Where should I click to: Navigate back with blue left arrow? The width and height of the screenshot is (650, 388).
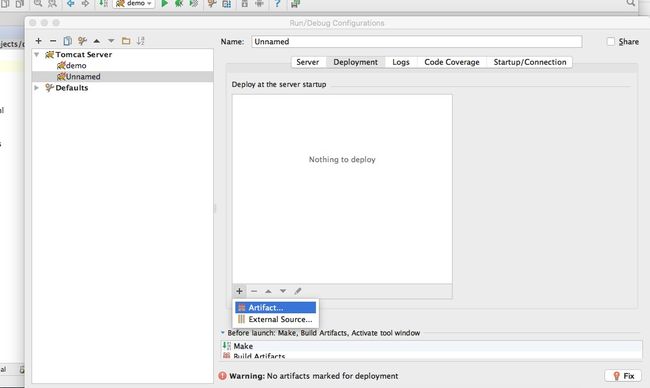tap(71, 3)
